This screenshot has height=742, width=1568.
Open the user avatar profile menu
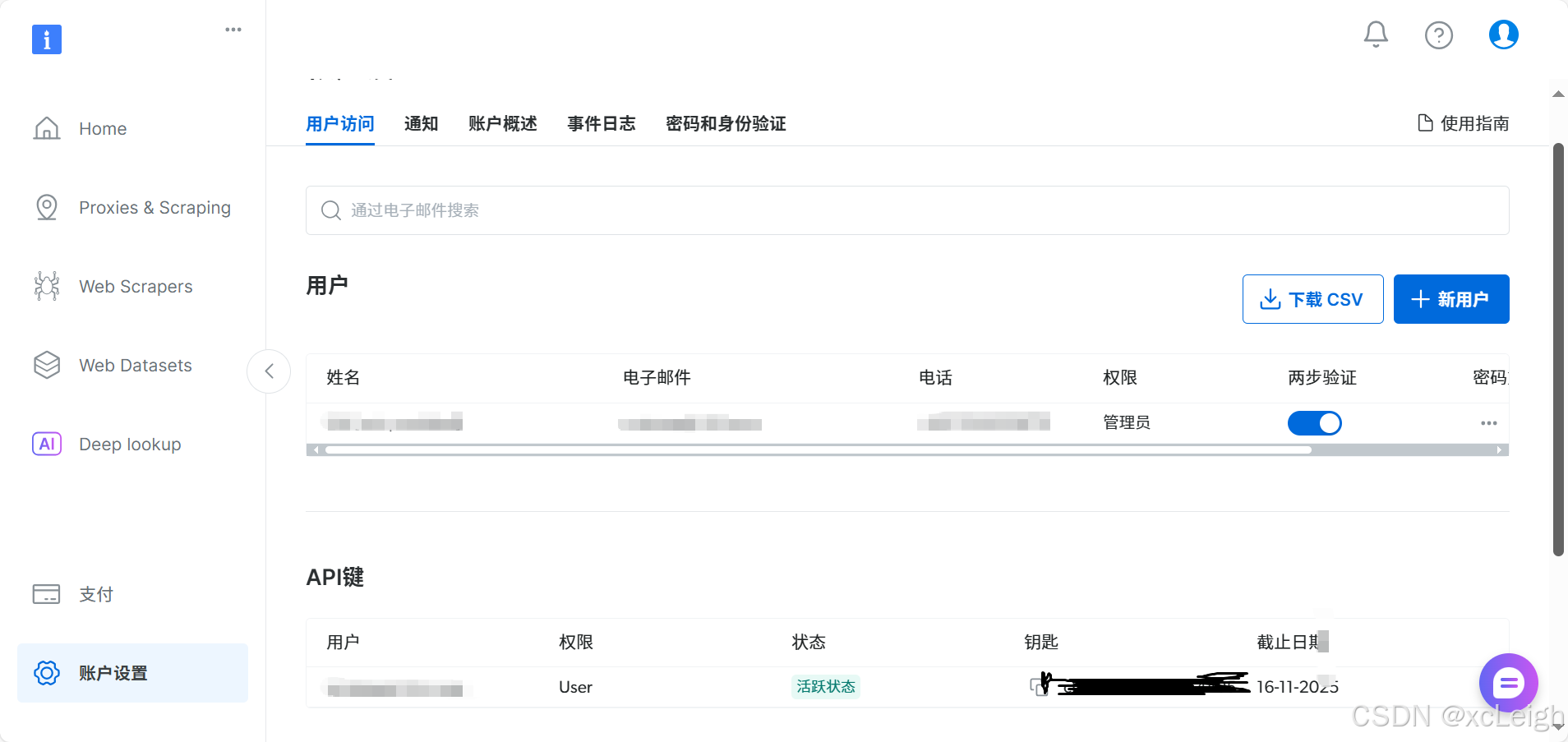1503,35
